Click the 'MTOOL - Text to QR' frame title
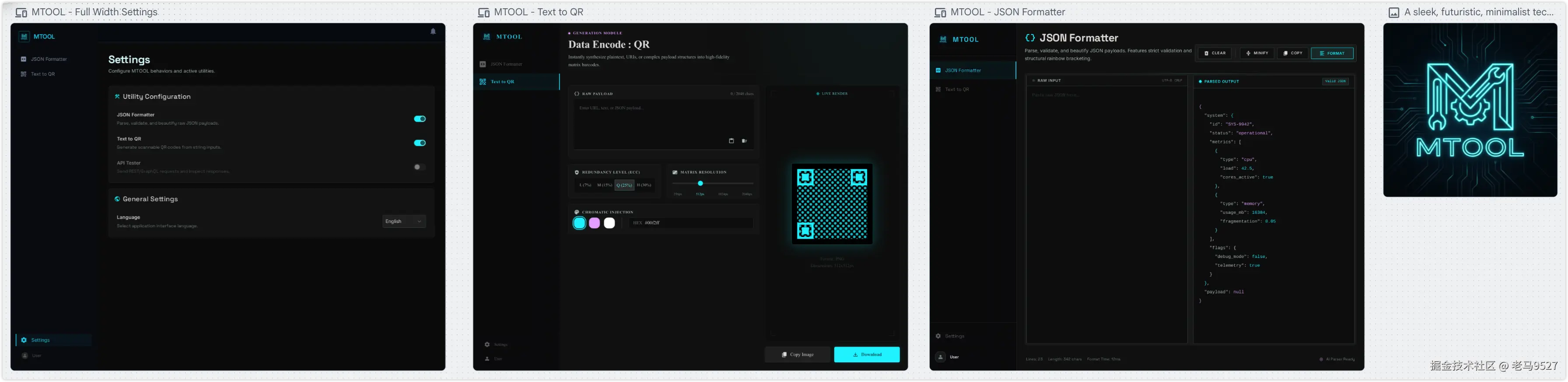The width and height of the screenshot is (1568, 382). (539, 12)
